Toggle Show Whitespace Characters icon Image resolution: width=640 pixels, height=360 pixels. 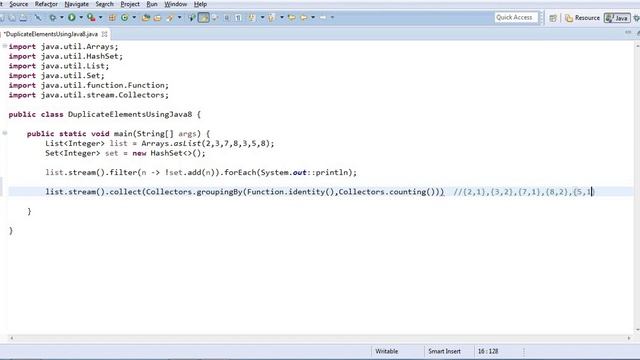click(238, 18)
